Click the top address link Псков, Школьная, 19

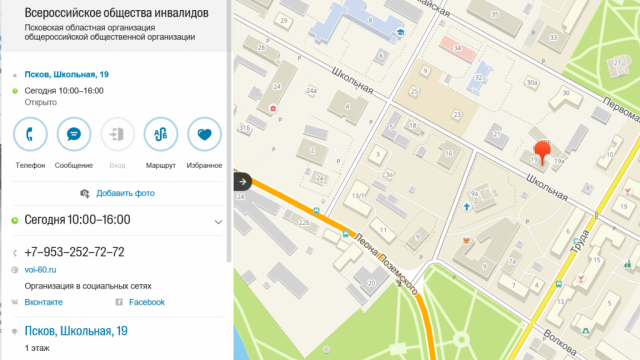67,74
